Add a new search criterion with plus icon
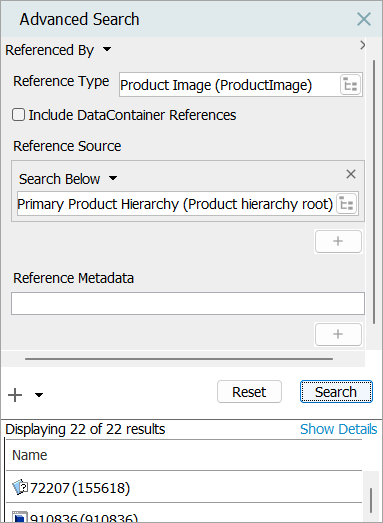 click(15, 395)
